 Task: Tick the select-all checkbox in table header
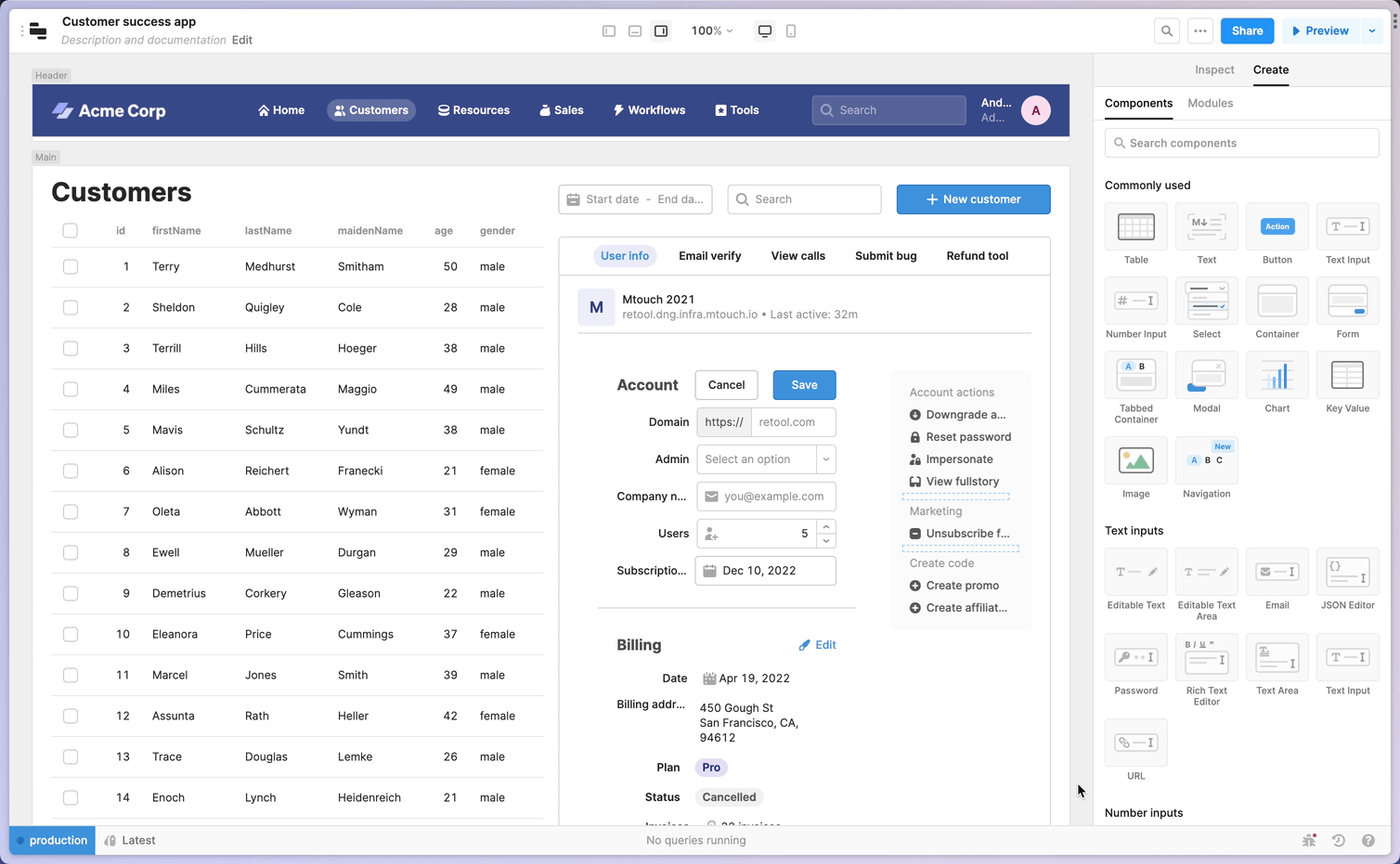pos(70,231)
